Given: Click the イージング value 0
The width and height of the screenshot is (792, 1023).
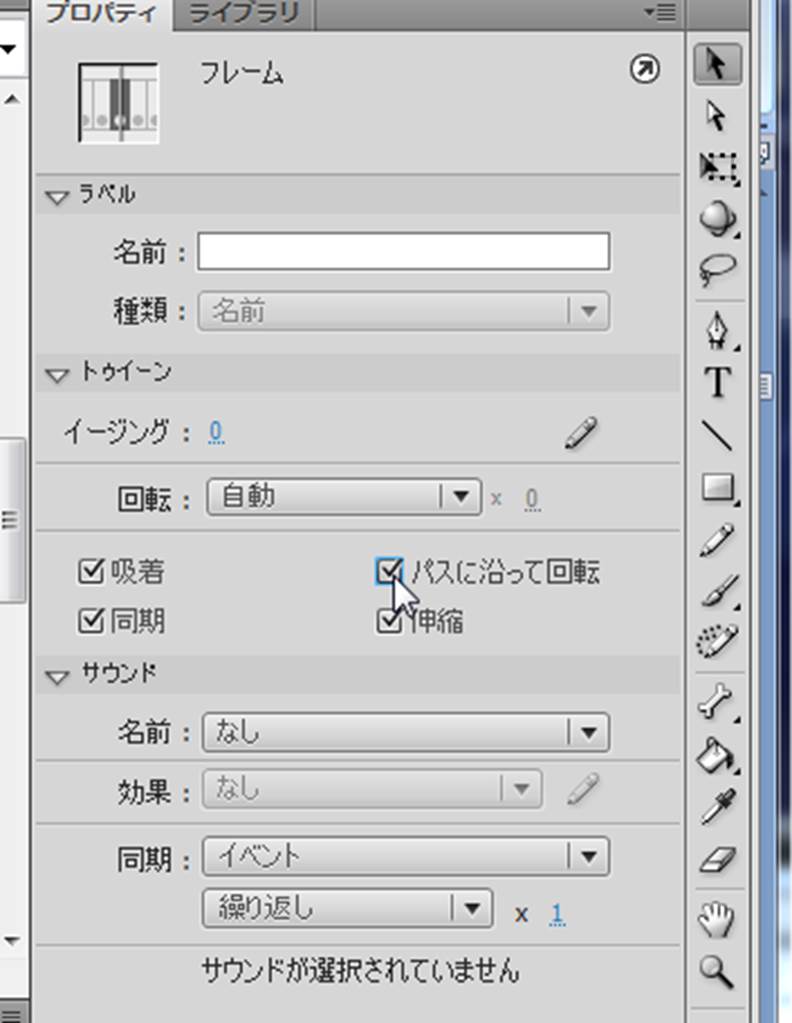Looking at the screenshot, I should 215,433.
